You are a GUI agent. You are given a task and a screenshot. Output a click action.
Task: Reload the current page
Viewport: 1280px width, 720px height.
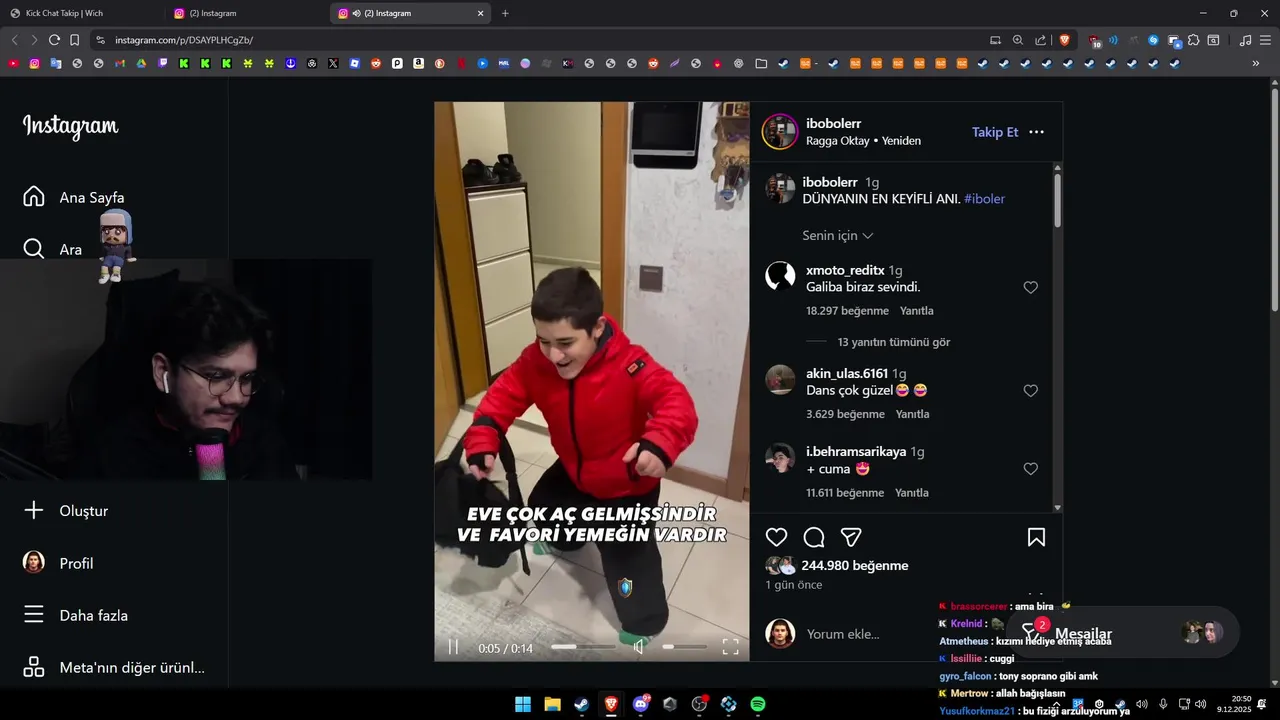click(54, 40)
